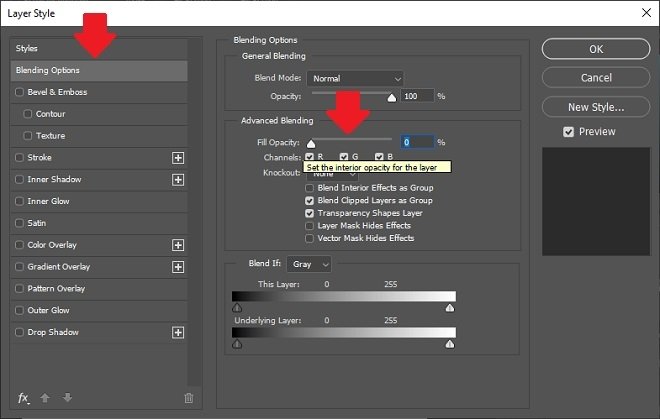The height and width of the screenshot is (419, 660).
Task: Uncheck Blend Clipped Layers as Group
Action: [309, 200]
